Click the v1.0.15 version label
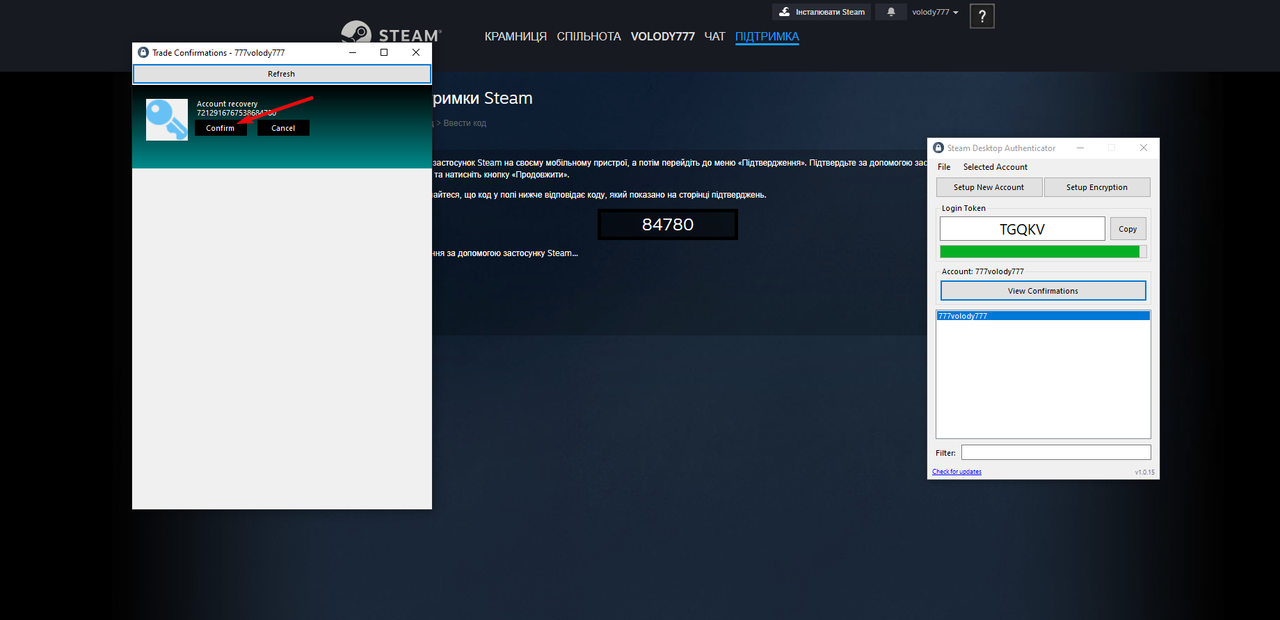 click(1144, 472)
